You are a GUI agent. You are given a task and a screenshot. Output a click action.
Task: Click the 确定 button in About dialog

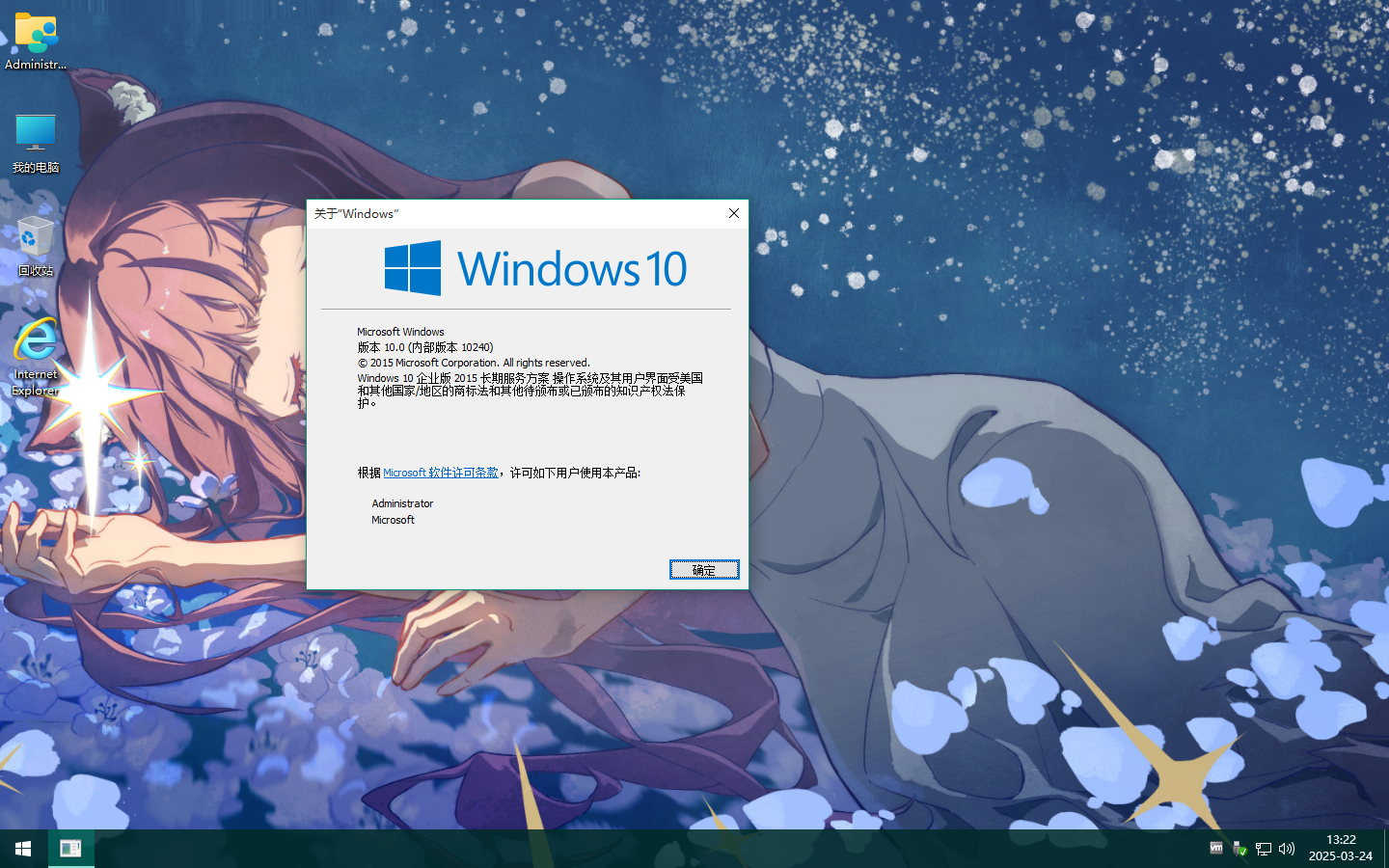coord(704,570)
